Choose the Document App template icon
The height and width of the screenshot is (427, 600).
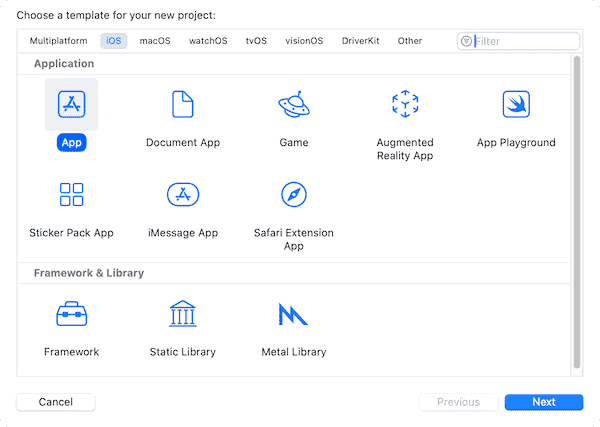(183, 104)
